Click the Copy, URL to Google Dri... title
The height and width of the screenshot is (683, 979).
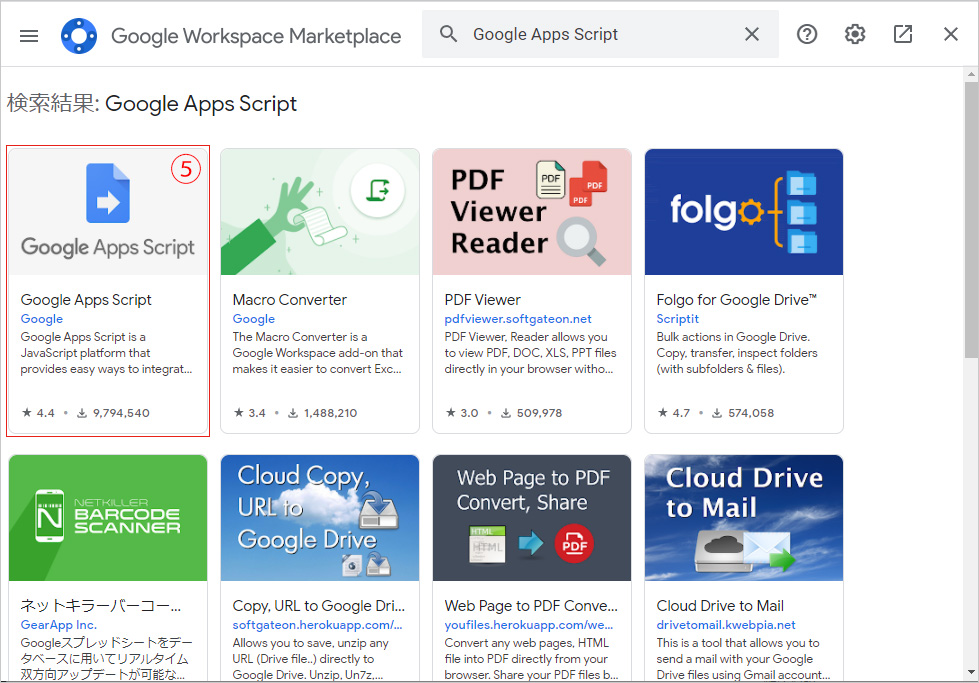click(x=318, y=606)
